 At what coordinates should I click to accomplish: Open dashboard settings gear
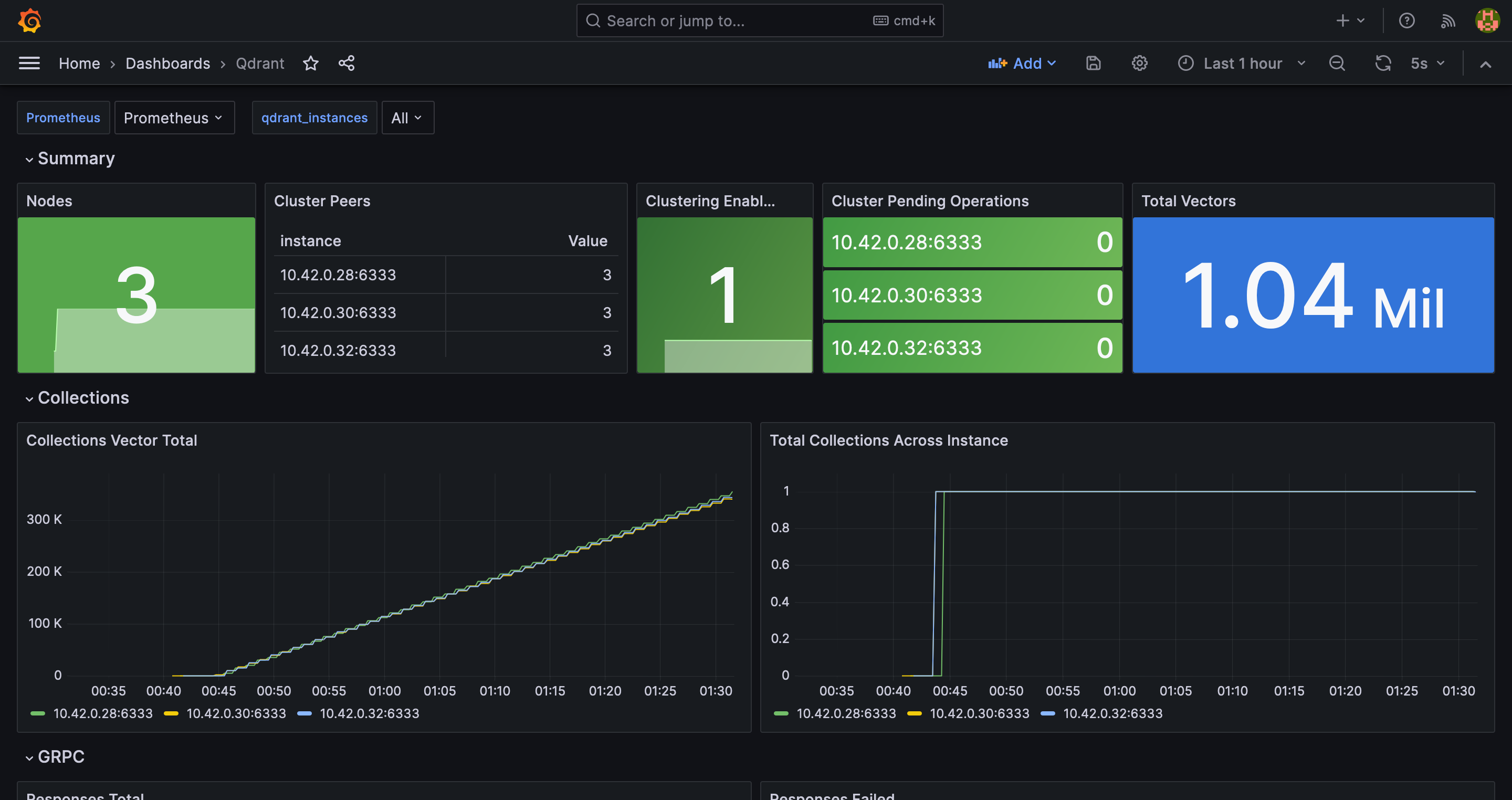[1139, 63]
